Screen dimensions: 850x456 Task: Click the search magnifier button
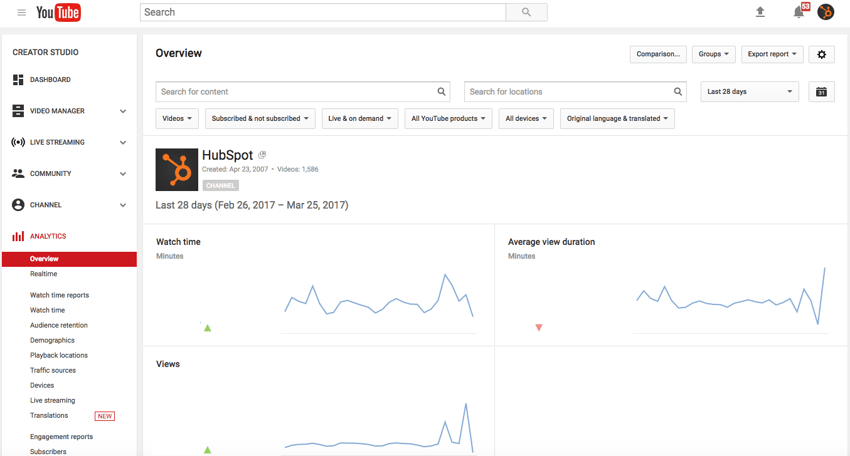click(x=526, y=12)
